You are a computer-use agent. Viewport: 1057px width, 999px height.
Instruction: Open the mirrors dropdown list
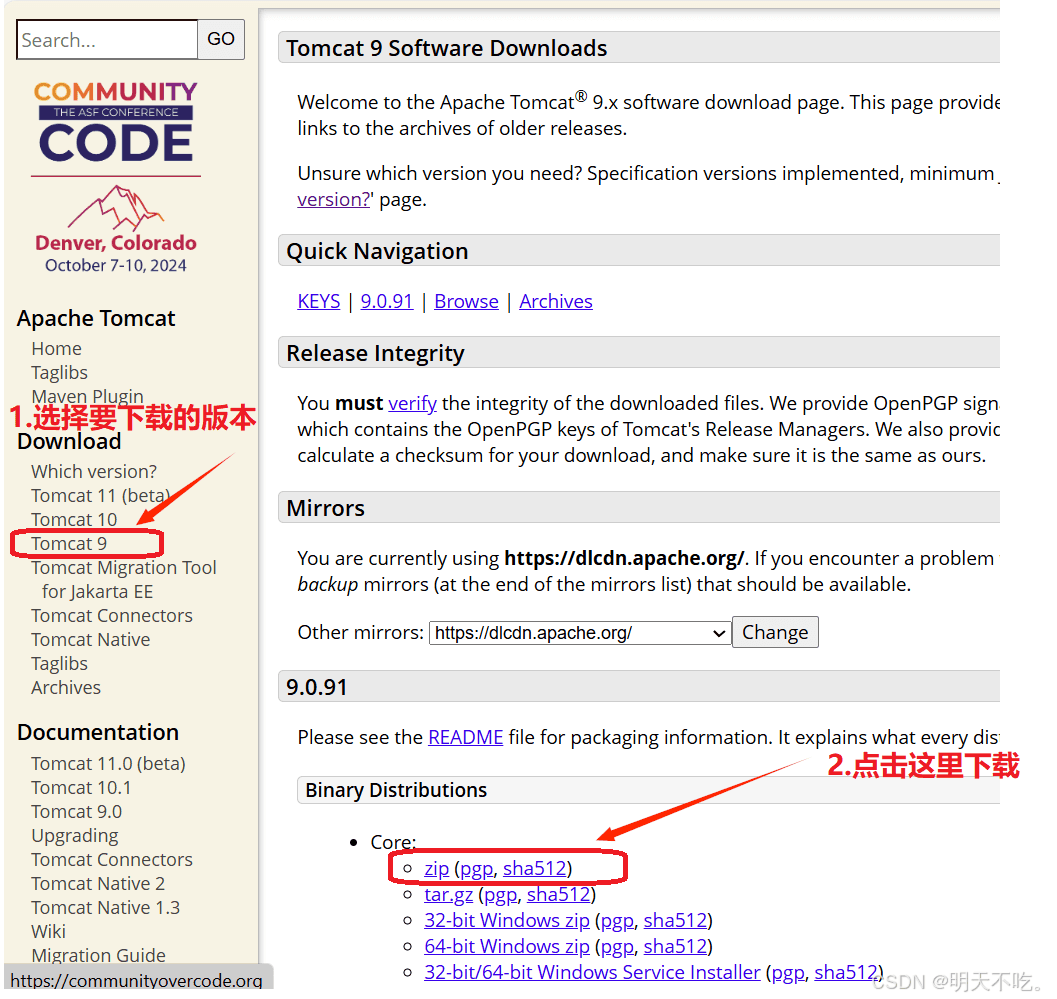click(x=580, y=633)
